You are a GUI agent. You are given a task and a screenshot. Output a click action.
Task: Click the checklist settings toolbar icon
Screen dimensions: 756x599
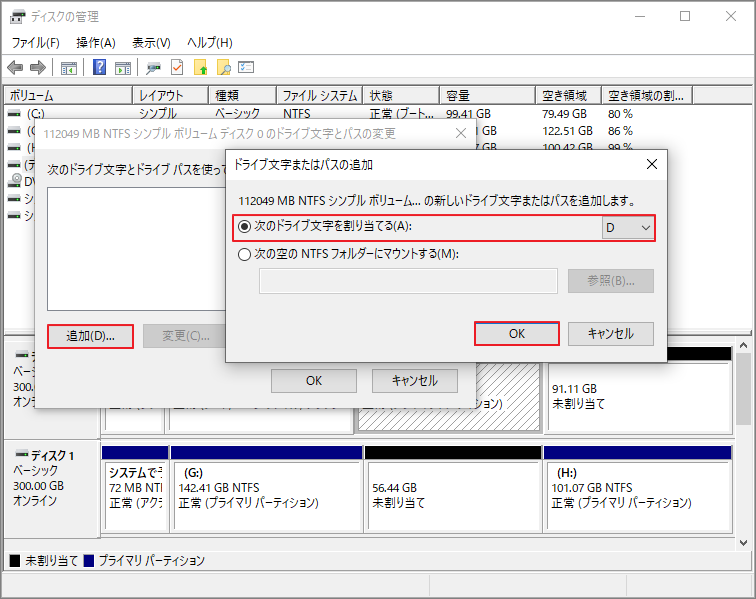(246, 67)
